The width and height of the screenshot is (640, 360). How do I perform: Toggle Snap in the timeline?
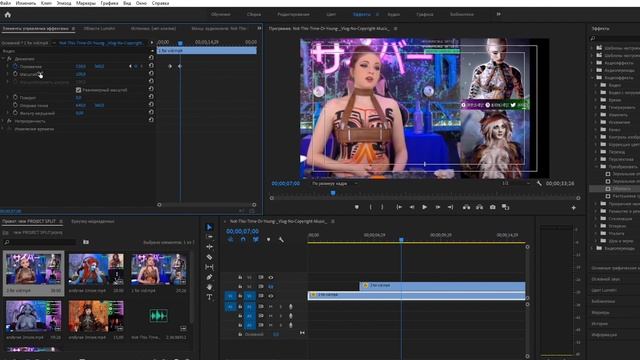(x=243, y=240)
